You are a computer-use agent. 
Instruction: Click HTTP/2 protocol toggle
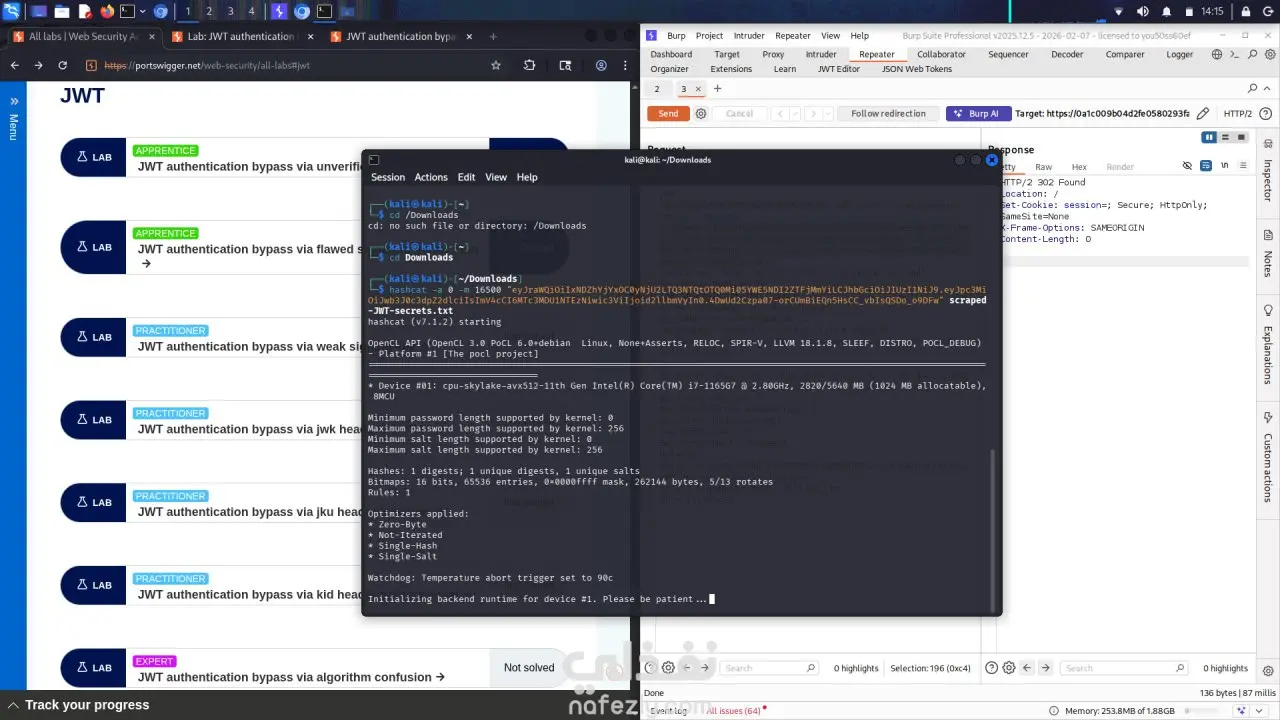(1238, 113)
